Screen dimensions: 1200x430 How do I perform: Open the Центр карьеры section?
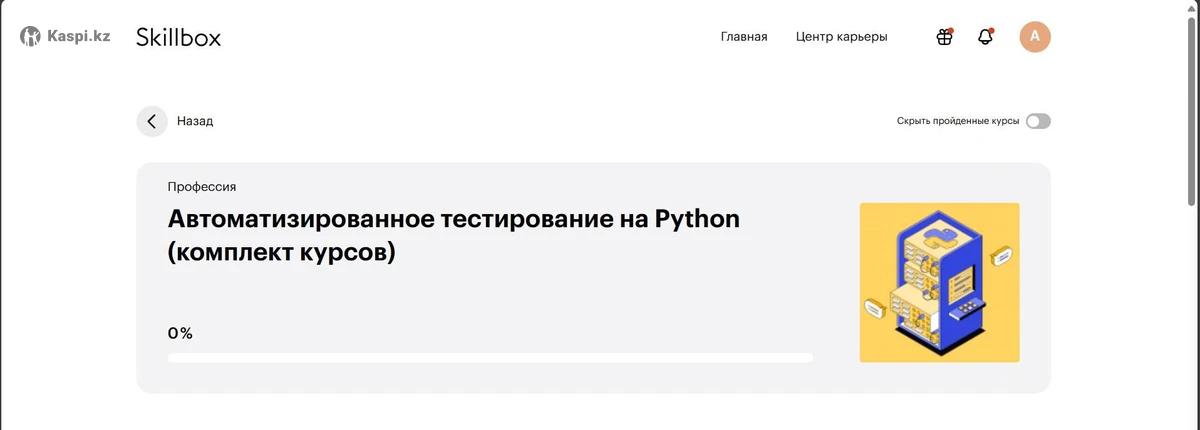(841, 37)
